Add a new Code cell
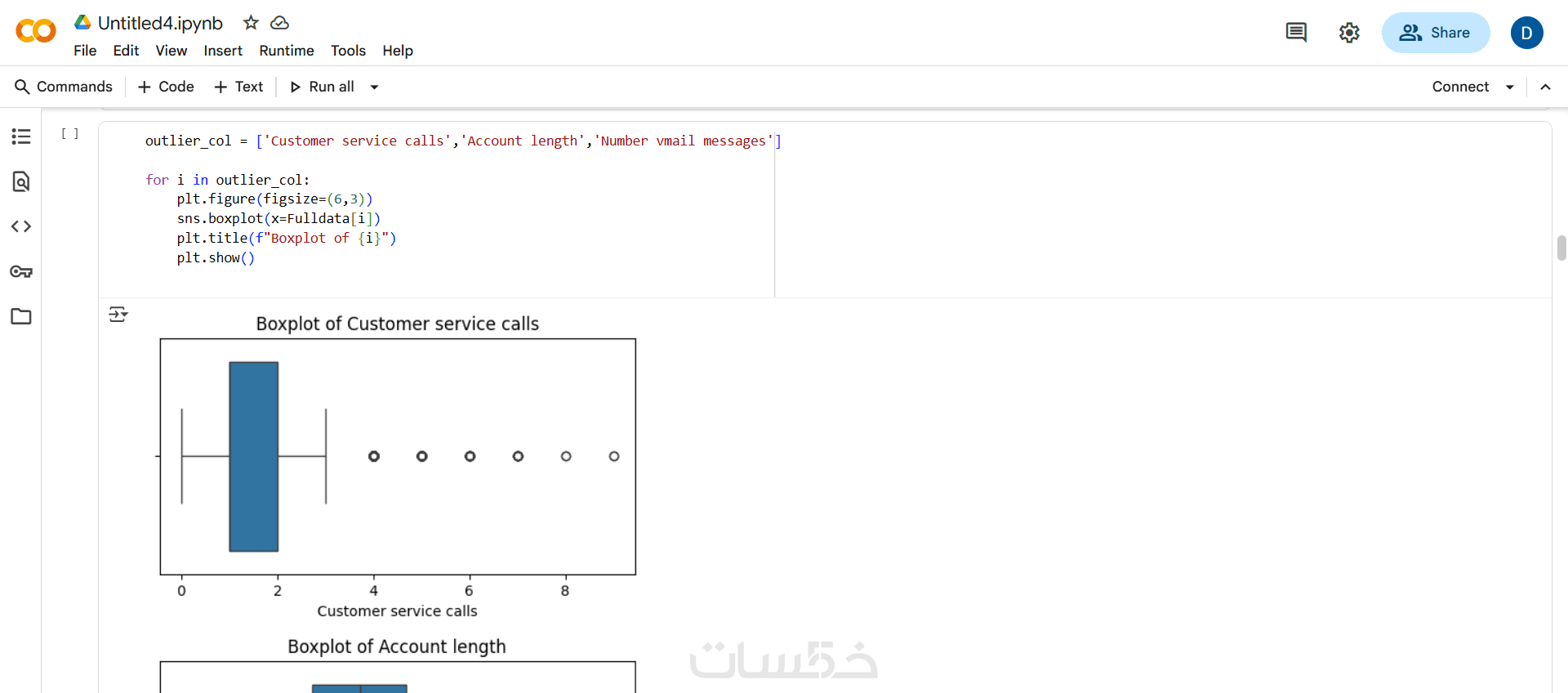Viewport: 1568px width, 693px height. coord(166,87)
